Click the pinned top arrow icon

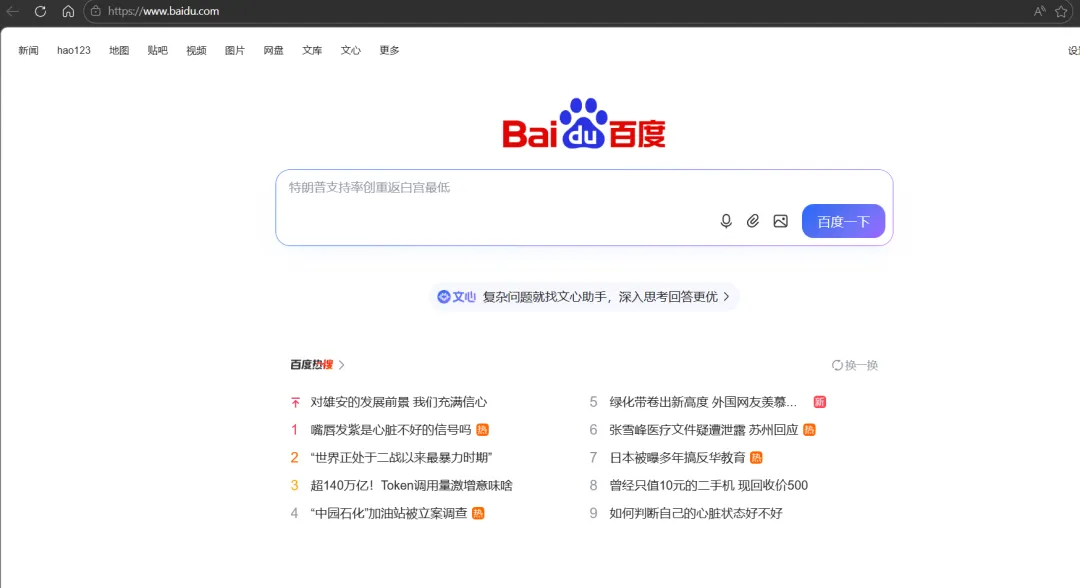[295, 402]
